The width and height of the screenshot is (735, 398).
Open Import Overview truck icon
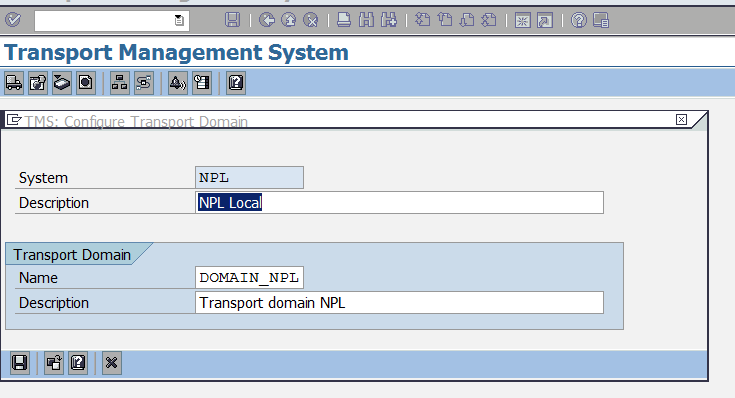[x=14, y=83]
